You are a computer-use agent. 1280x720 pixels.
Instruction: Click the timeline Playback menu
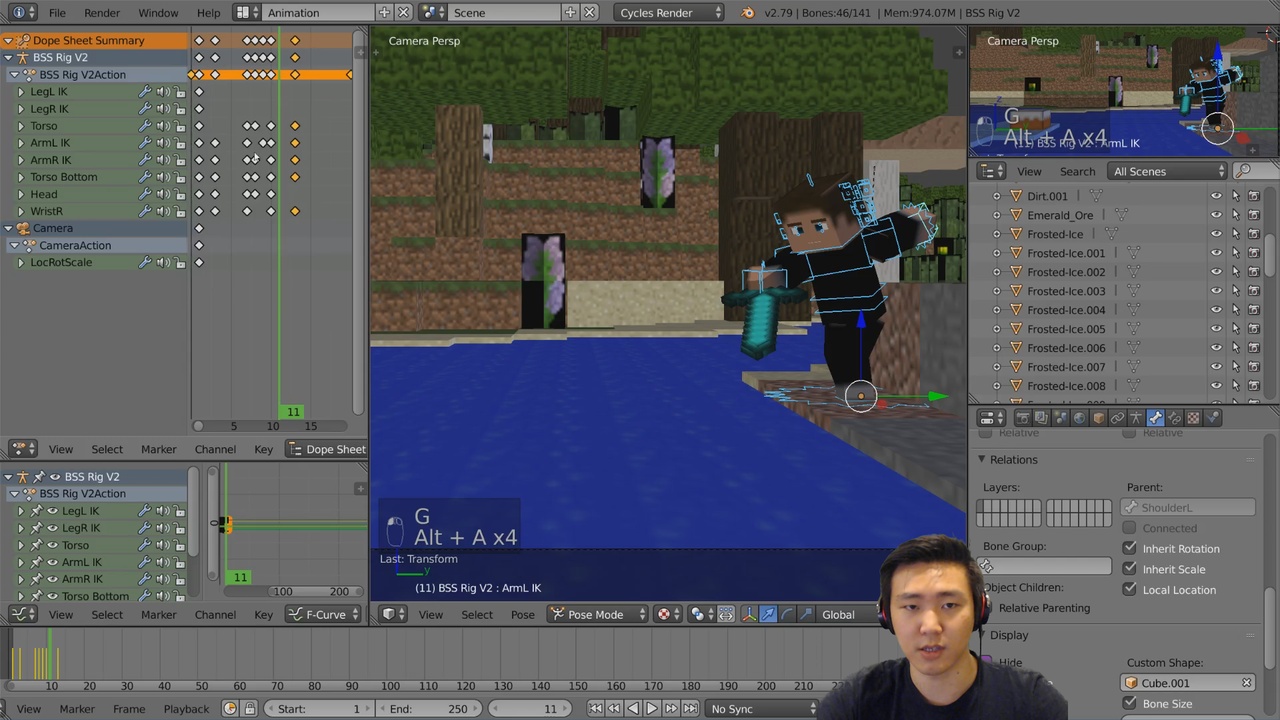tap(186, 709)
